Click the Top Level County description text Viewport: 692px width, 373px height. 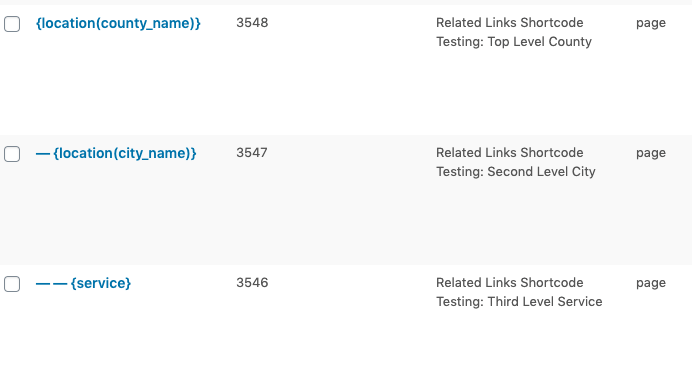[x=514, y=32]
